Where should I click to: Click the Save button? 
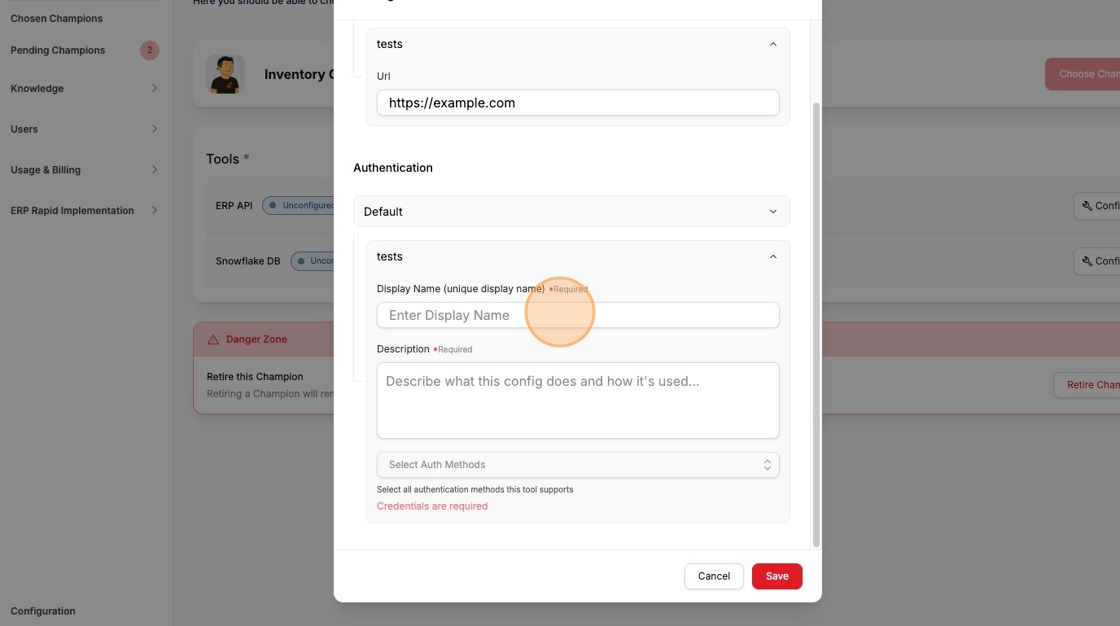pyautogui.click(x=777, y=575)
